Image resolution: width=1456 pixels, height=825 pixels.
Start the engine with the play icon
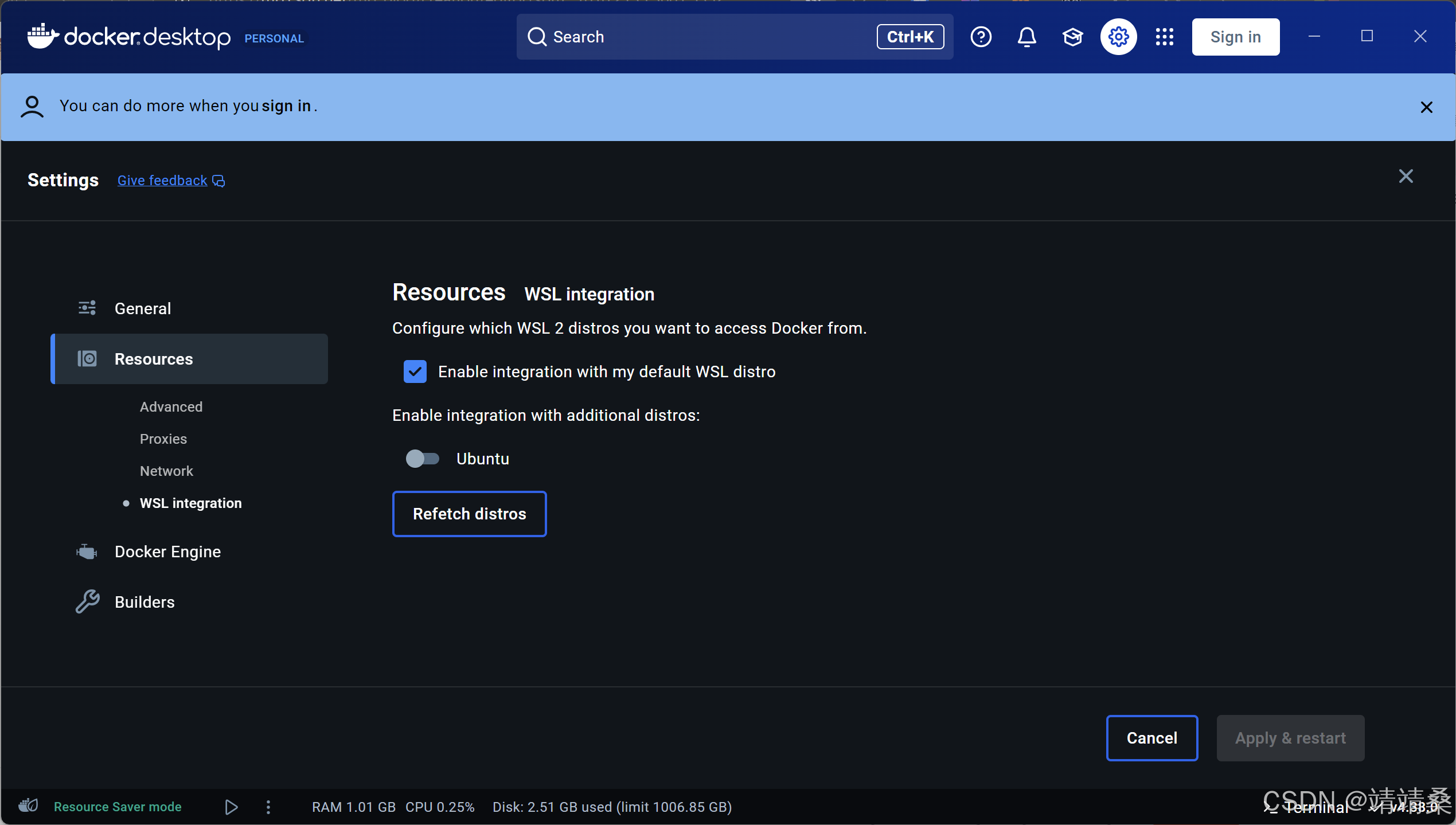232,807
